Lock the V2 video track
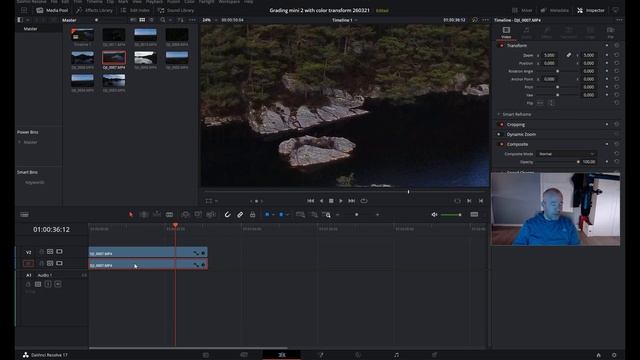The image size is (640, 360). (x=41, y=252)
